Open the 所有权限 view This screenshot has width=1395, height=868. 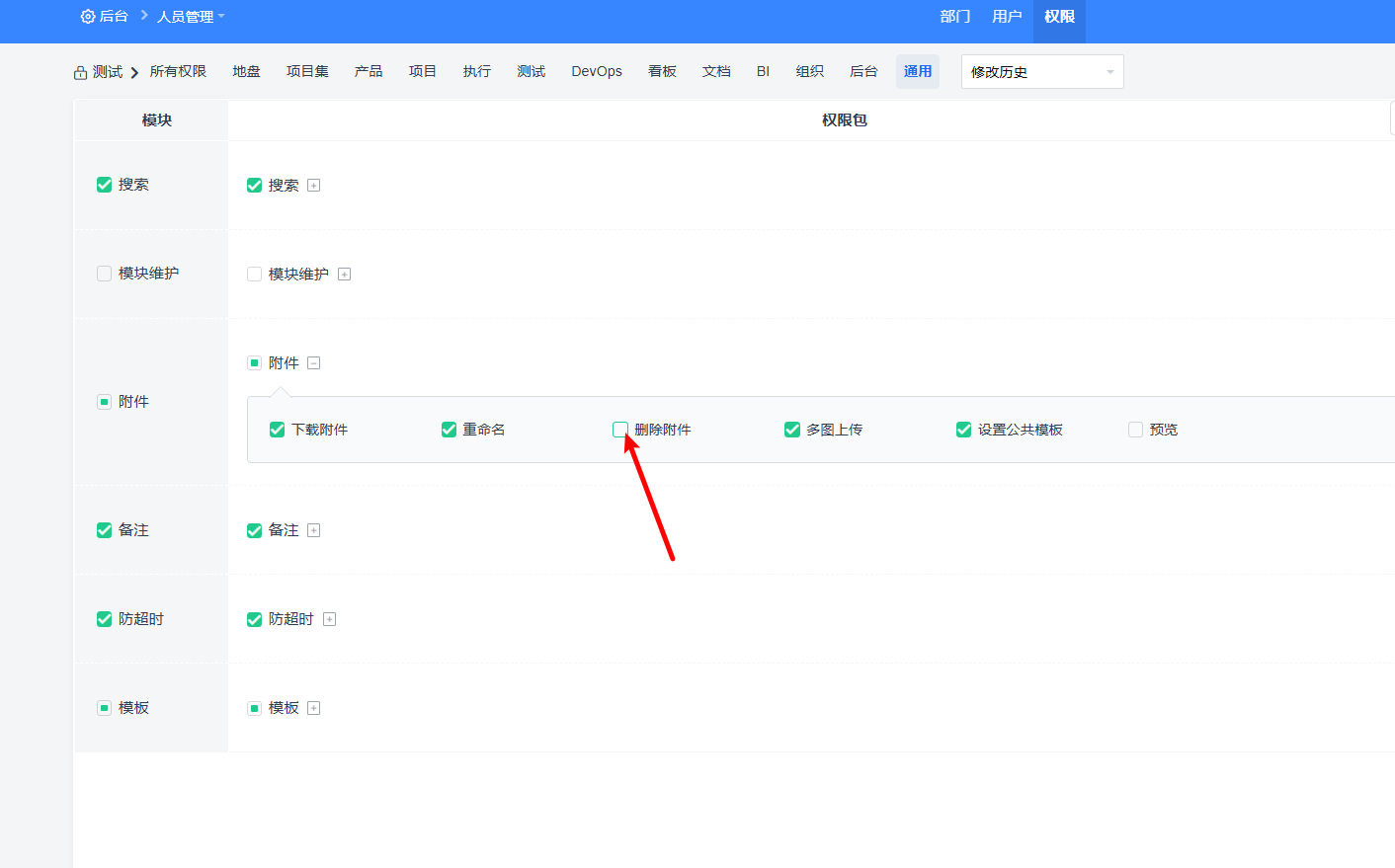coord(178,71)
